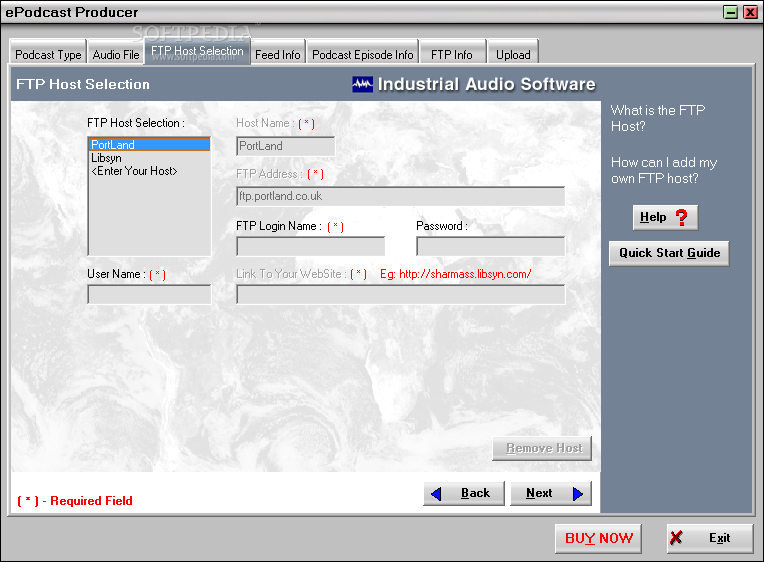The width and height of the screenshot is (764, 562).
Task: Click the Remove Host button
Action: [x=542, y=448]
